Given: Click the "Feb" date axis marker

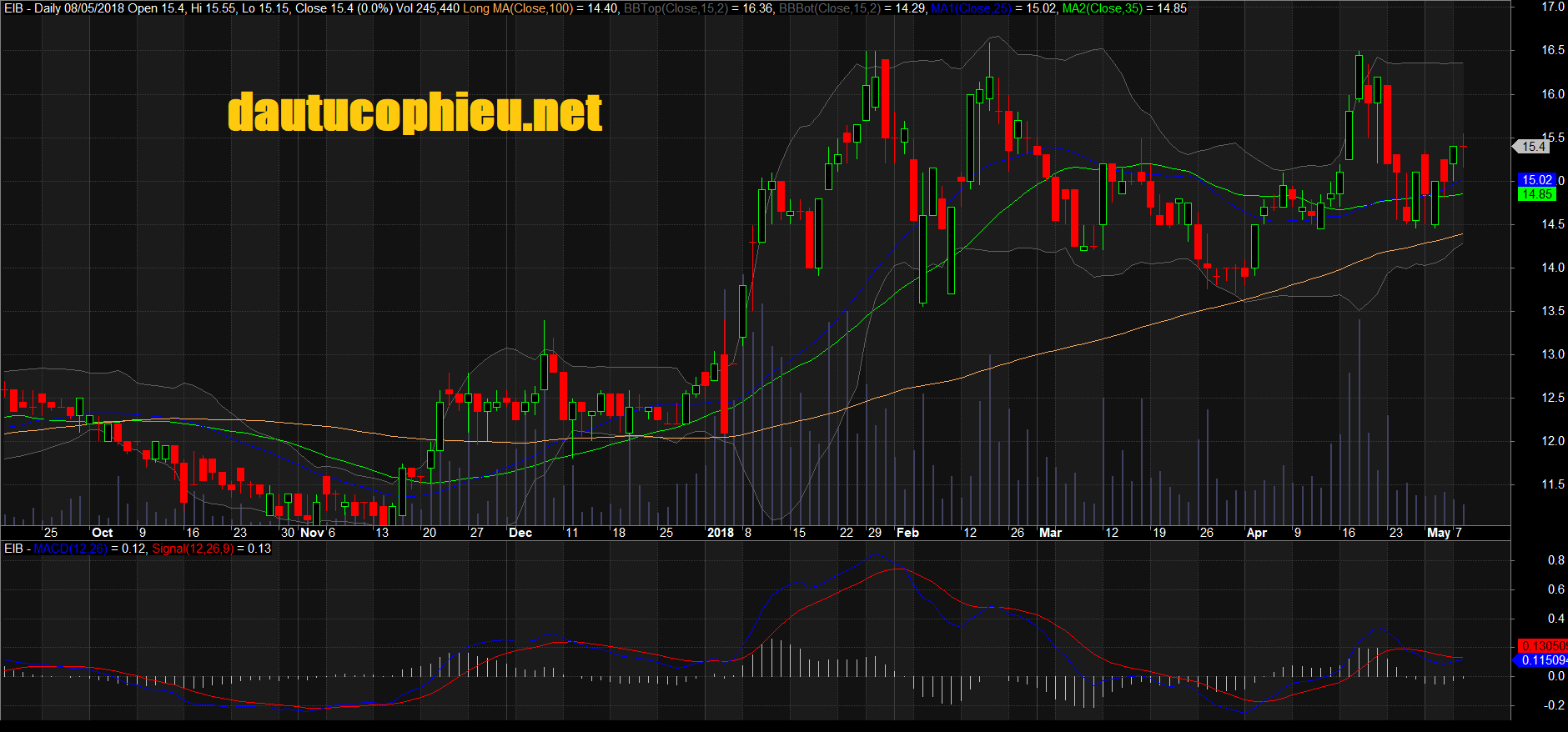Looking at the screenshot, I should pos(907,533).
